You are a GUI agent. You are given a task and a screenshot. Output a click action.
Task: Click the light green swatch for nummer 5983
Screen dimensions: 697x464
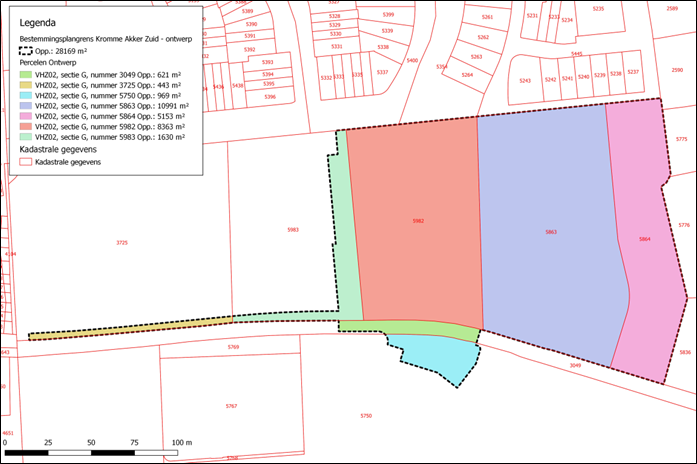pyautogui.click(x=26, y=137)
